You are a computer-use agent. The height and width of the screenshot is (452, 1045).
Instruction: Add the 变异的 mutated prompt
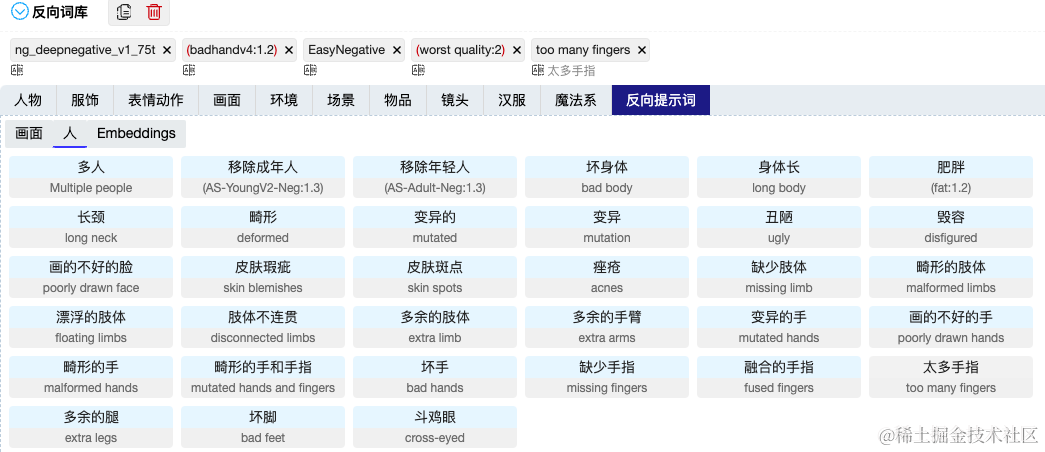435,227
